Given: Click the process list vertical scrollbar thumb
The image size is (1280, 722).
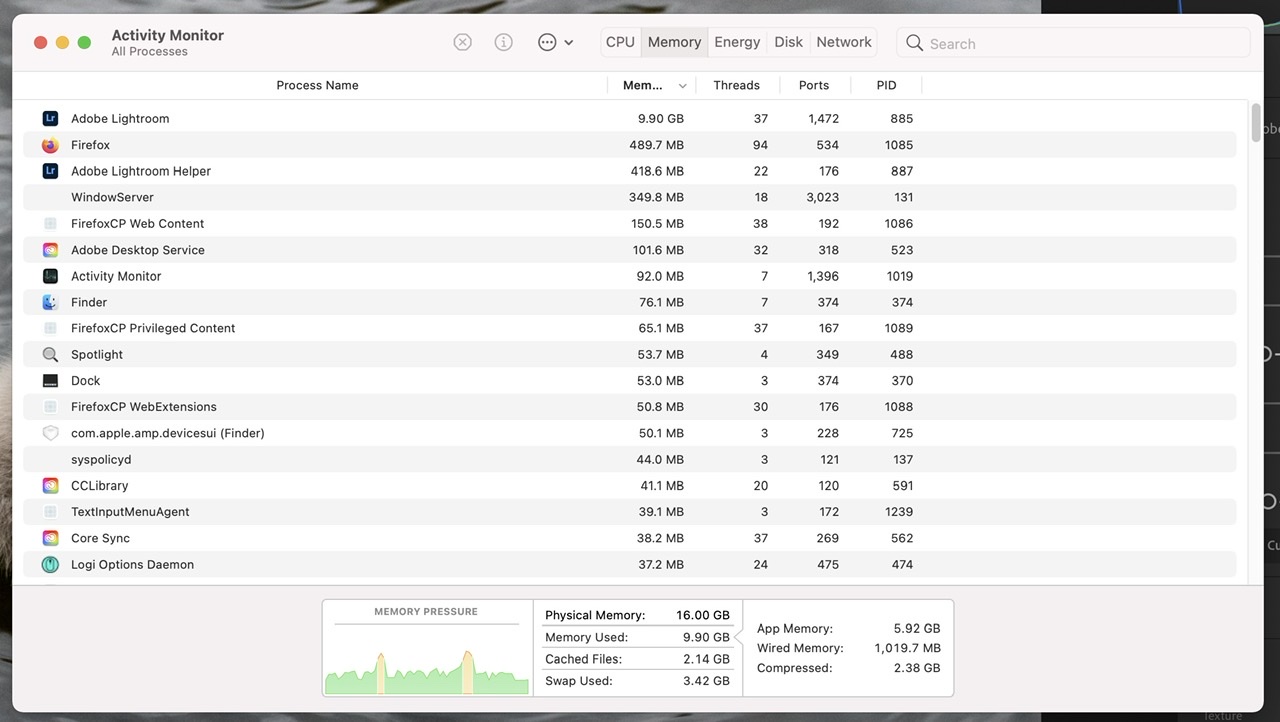Looking at the screenshot, I should [x=1256, y=121].
